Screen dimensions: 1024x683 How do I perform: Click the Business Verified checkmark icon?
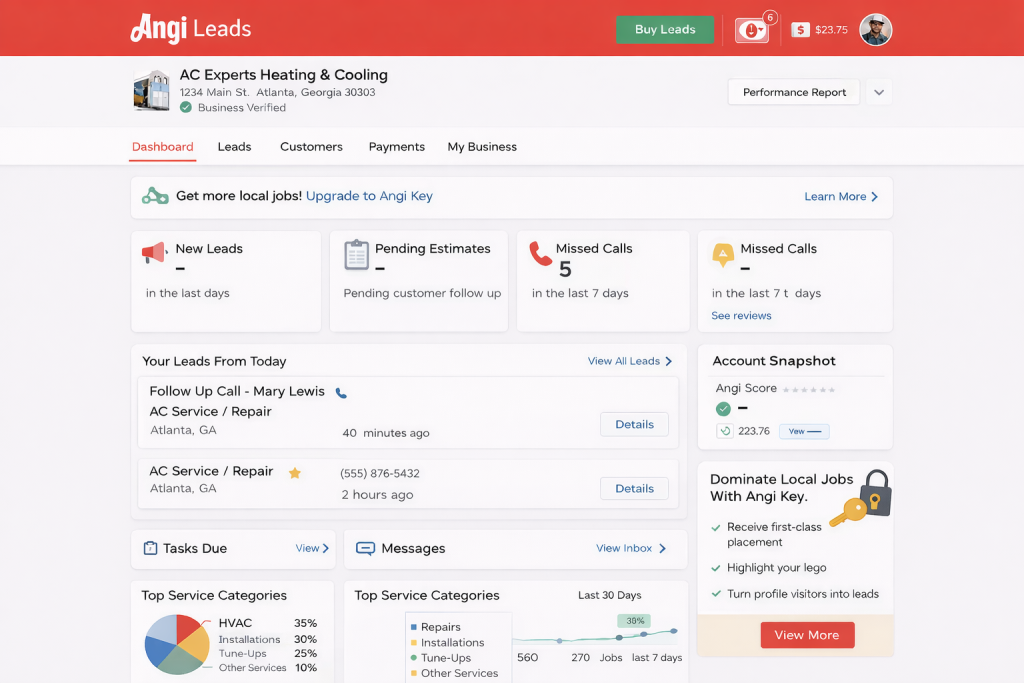186,107
